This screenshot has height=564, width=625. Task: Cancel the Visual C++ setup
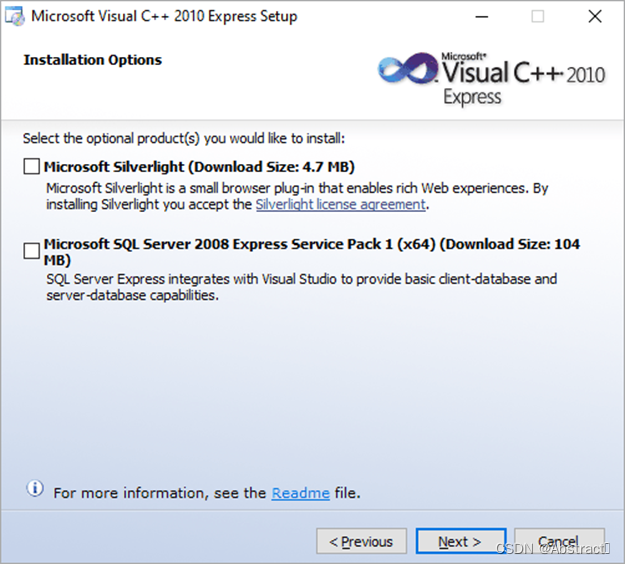(x=559, y=542)
